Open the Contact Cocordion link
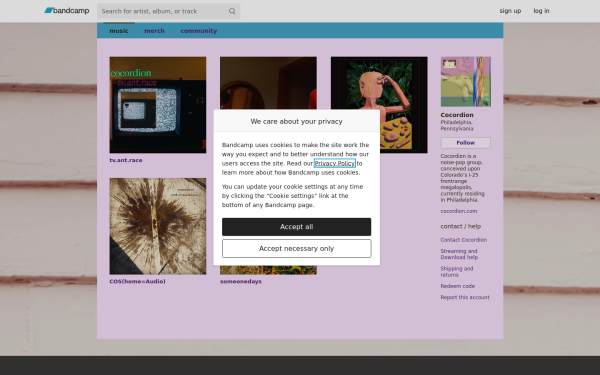Viewport: 600px width, 375px height. [x=463, y=240]
